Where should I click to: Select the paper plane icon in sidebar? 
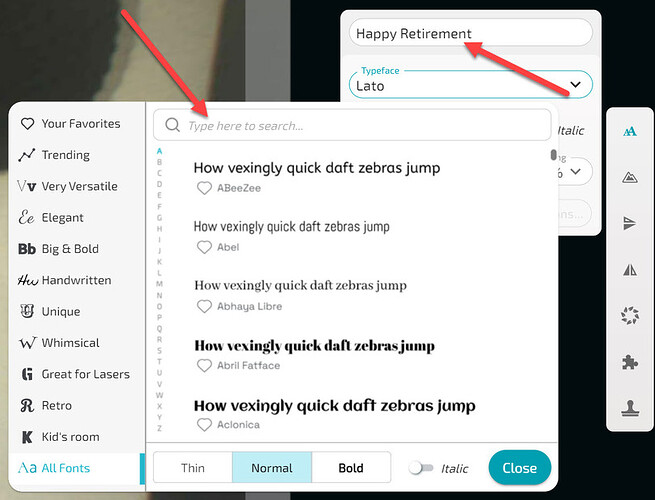[630, 224]
